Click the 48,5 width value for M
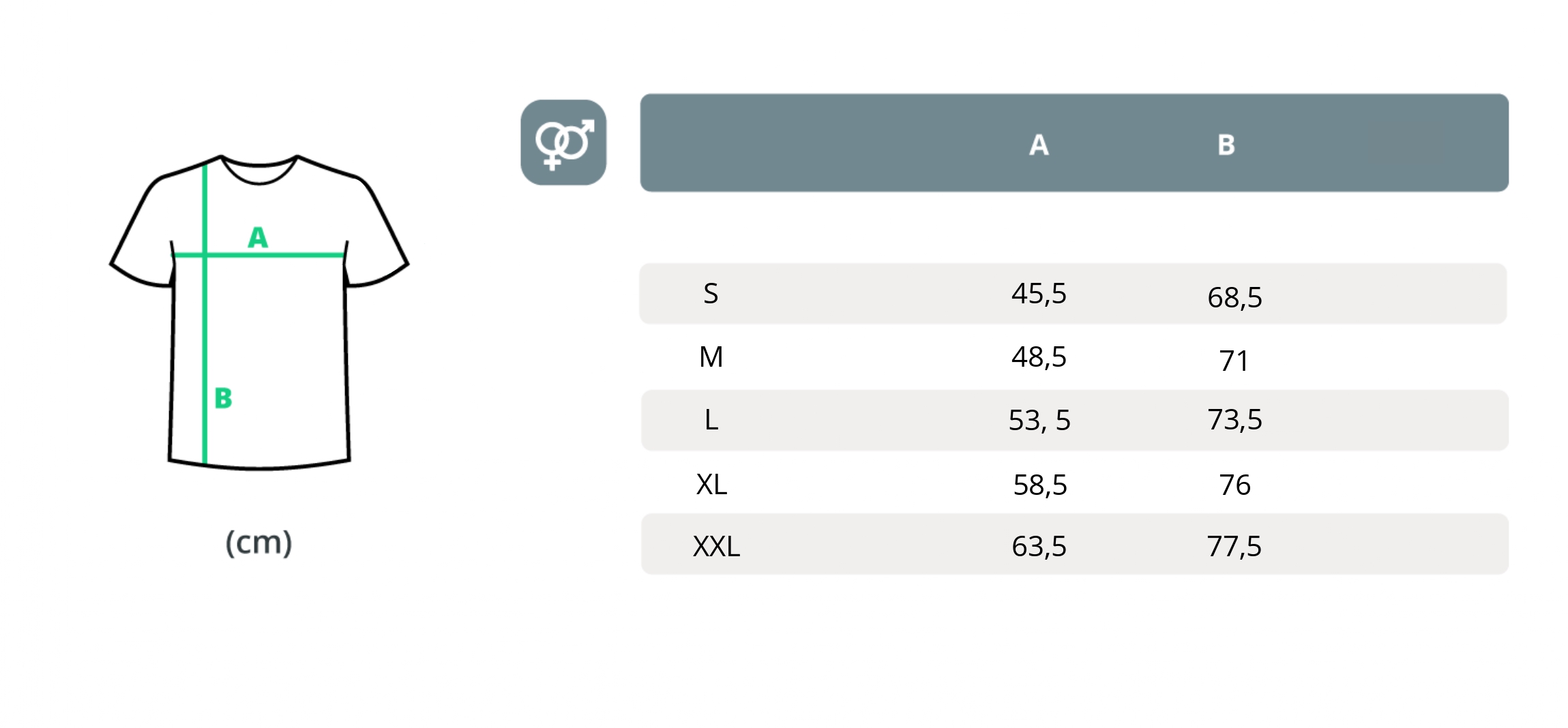The height and width of the screenshot is (728, 1568). tap(1039, 357)
